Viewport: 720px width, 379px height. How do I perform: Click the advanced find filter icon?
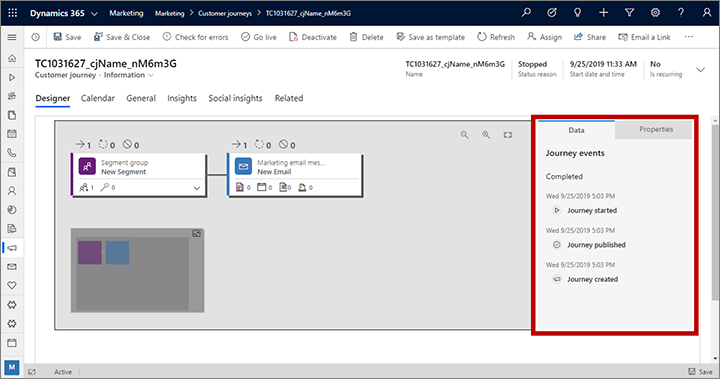pos(630,13)
